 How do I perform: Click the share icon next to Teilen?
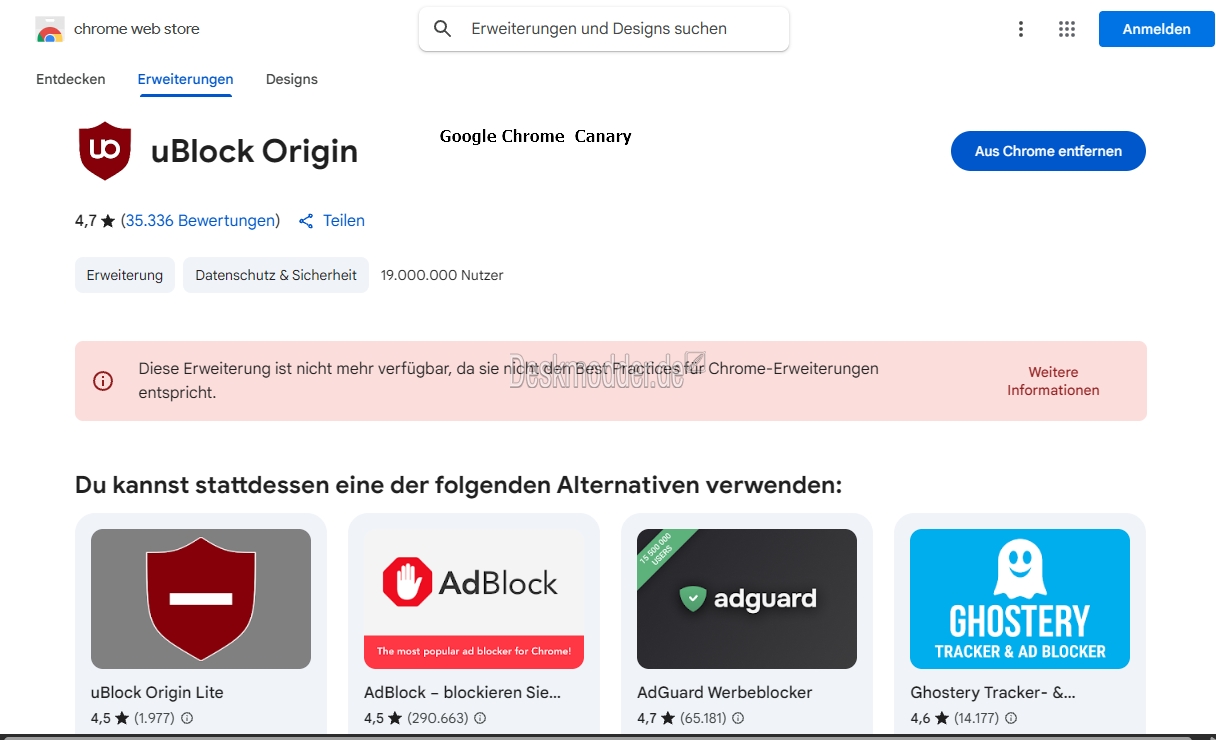307,221
